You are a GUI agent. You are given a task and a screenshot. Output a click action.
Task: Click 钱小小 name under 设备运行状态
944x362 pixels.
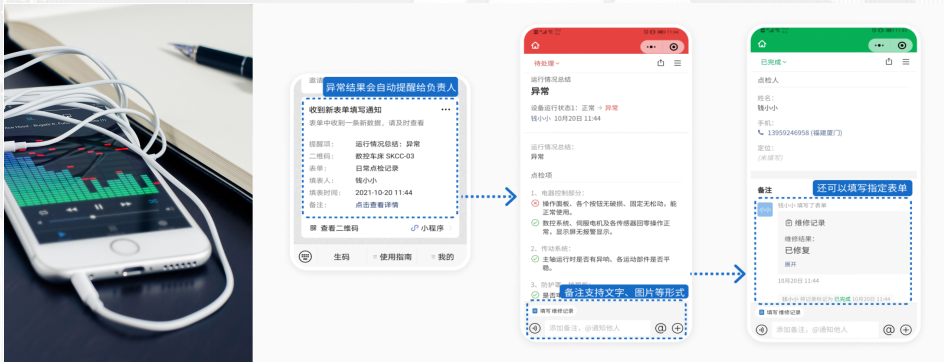[x=541, y=119]
